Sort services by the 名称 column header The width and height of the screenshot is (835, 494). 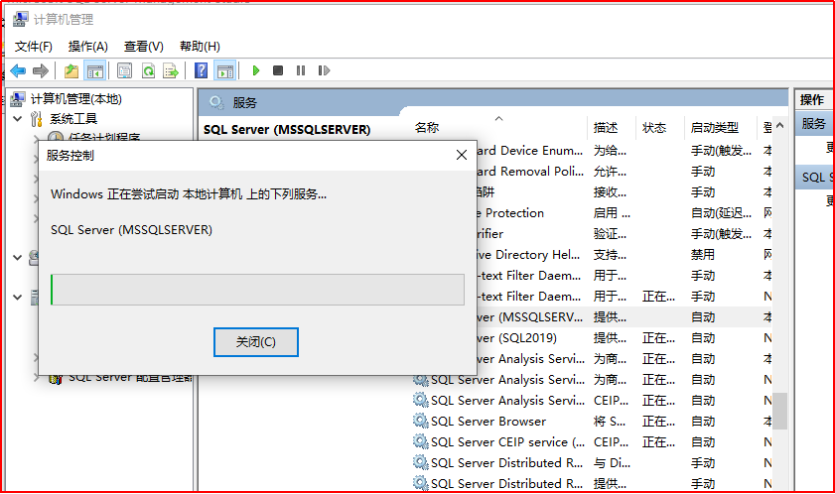427,128
